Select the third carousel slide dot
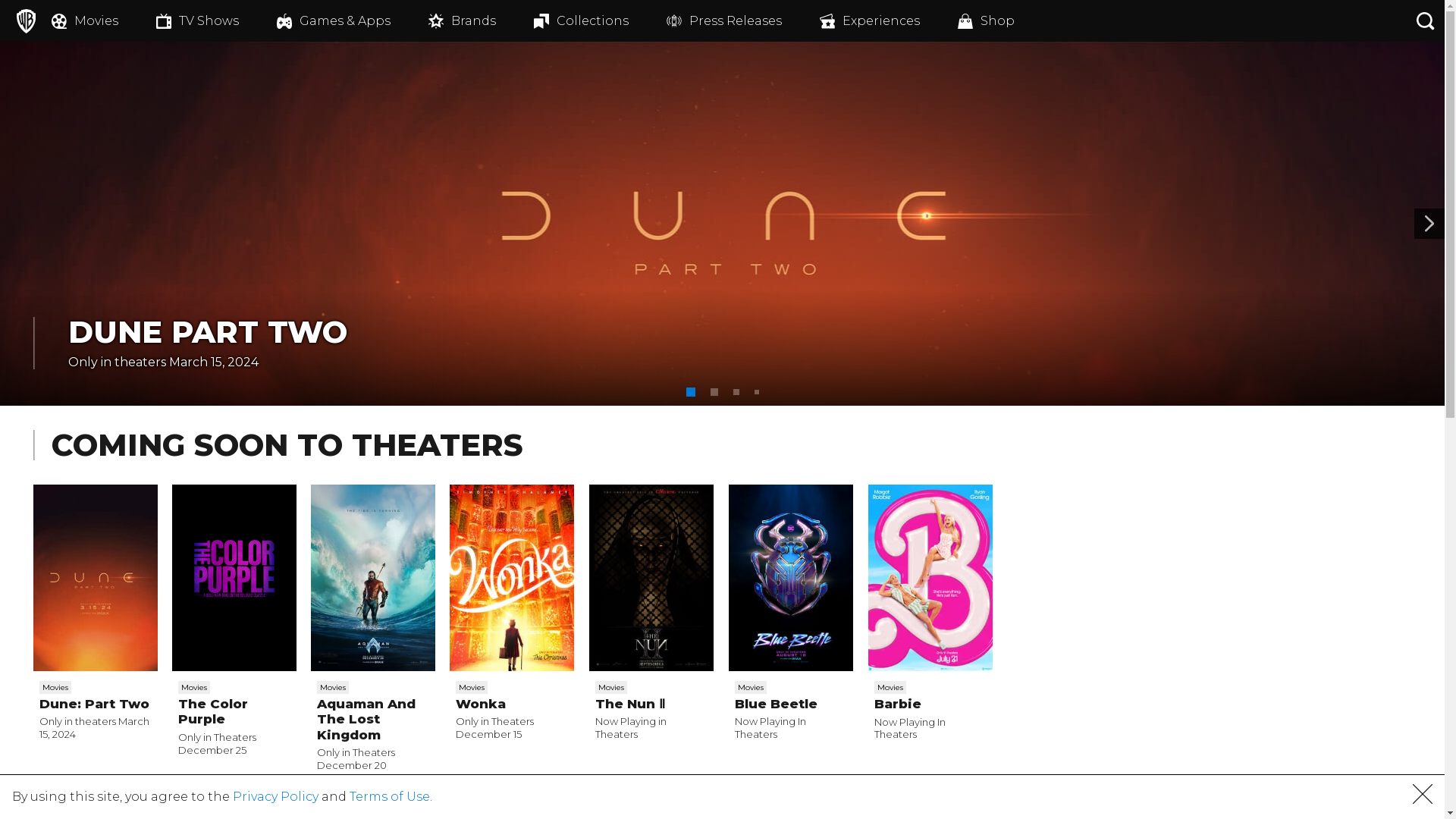Viewport: 1456px width, 819px height. pyautogui.click(x=736, y=392)
